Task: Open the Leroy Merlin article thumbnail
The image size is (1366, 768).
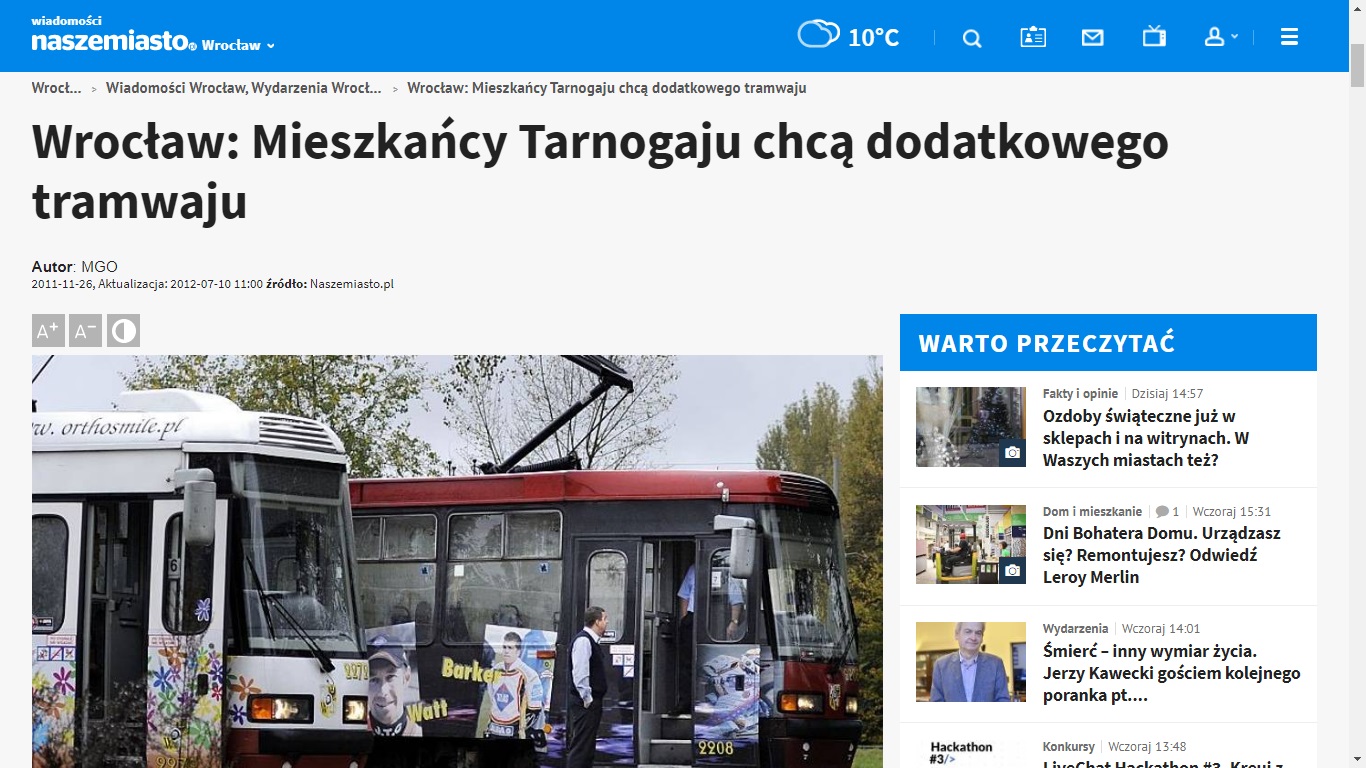Action: click(x=971, y=544)
